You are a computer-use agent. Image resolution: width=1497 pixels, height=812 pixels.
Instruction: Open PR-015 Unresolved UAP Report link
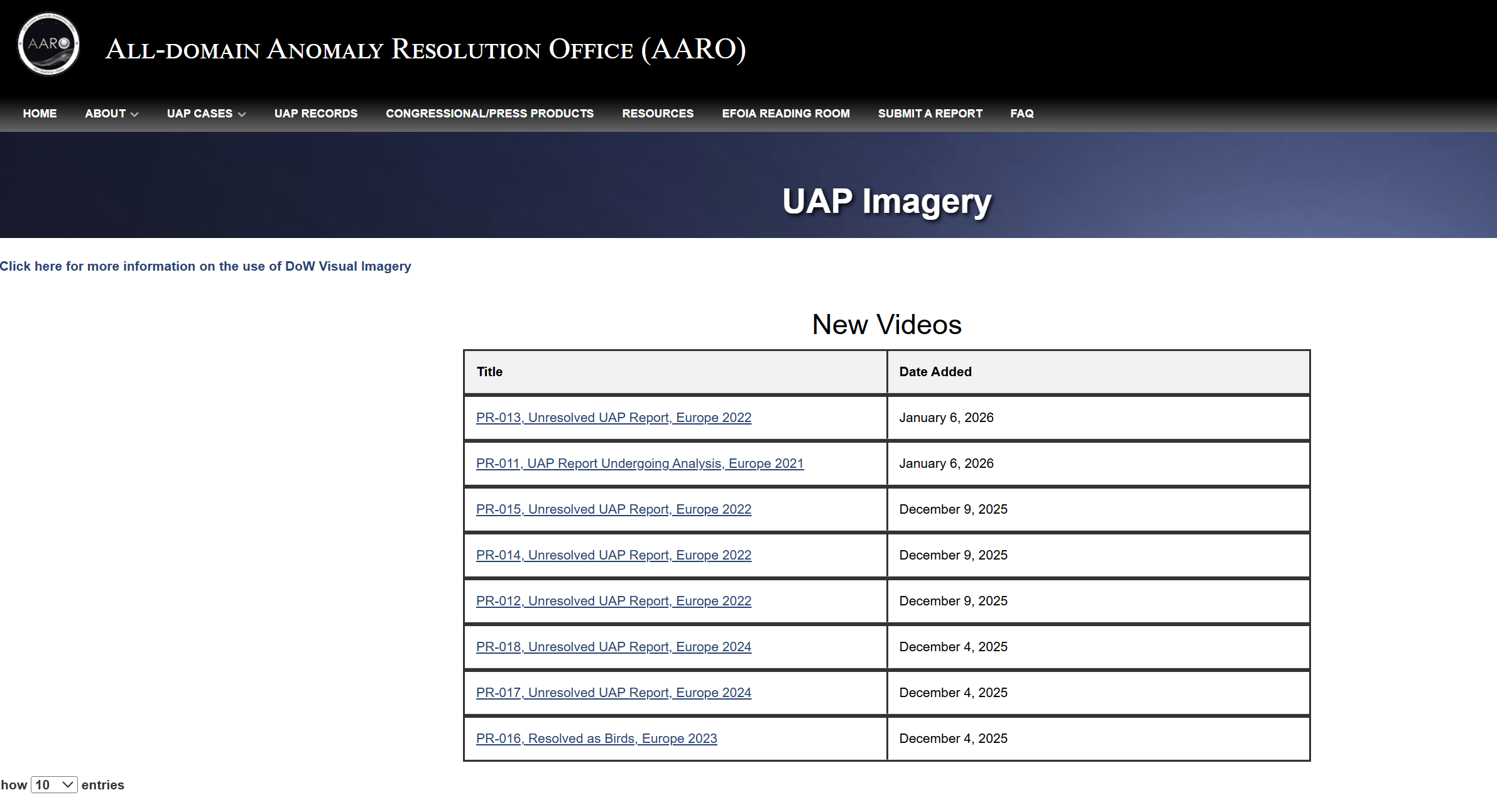click(614, 509)
